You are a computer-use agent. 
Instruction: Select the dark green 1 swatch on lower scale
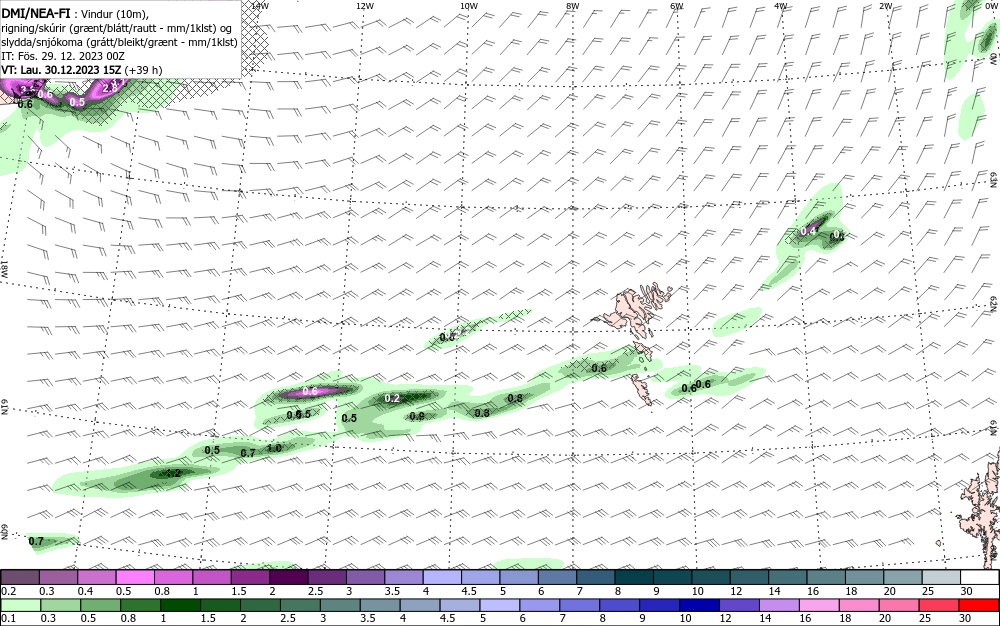click(x=180, y=605)
